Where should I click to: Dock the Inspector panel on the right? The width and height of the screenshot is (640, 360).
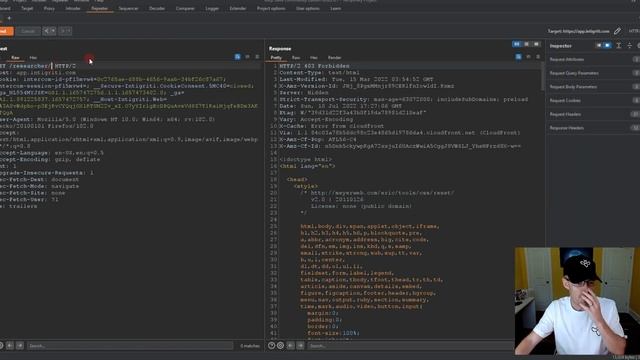tap(607, 46)
